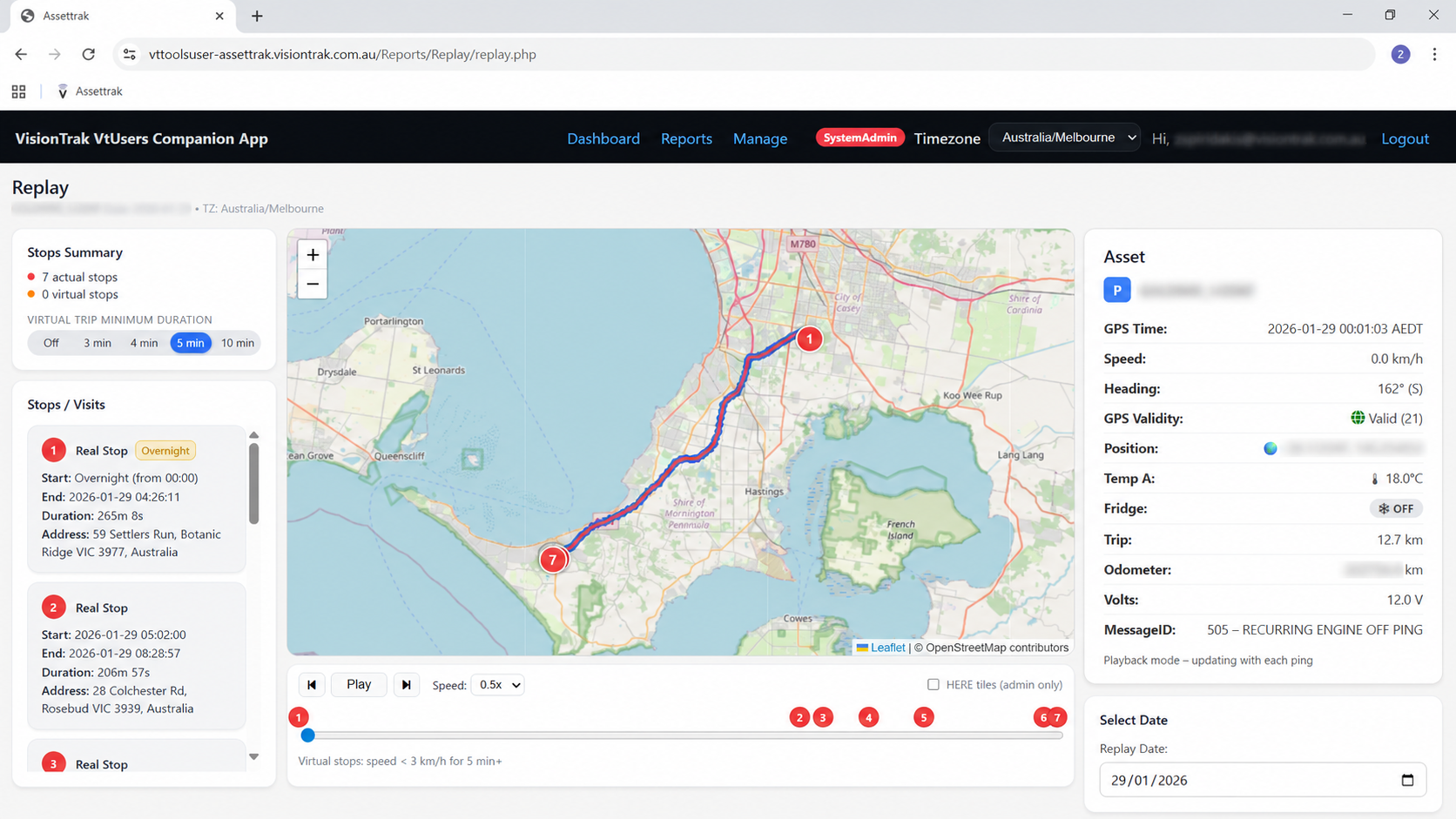Click the globe icon beside Position
The width and height of the screenshot is (1456, 819).
point(1271,448)
